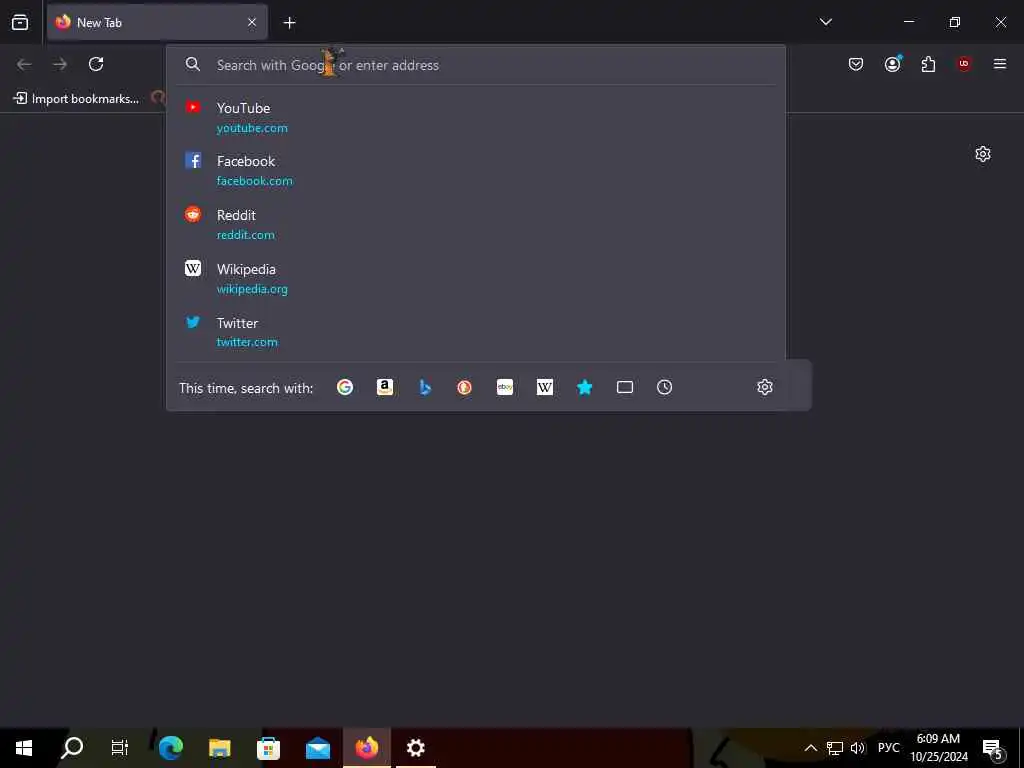Reload the current page
The image size is (1024, 768).
tap(96, 64)
